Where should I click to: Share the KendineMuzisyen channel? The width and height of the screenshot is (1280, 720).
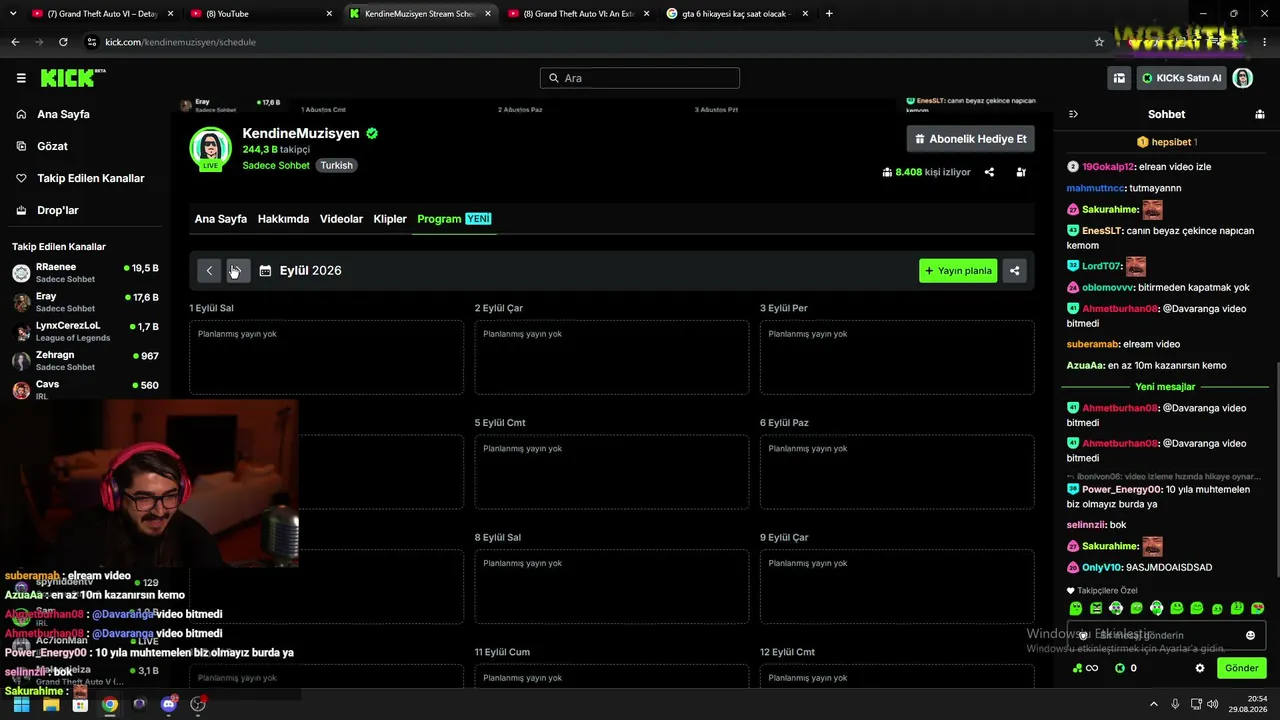pyautogui.click(x=989, y=172)
